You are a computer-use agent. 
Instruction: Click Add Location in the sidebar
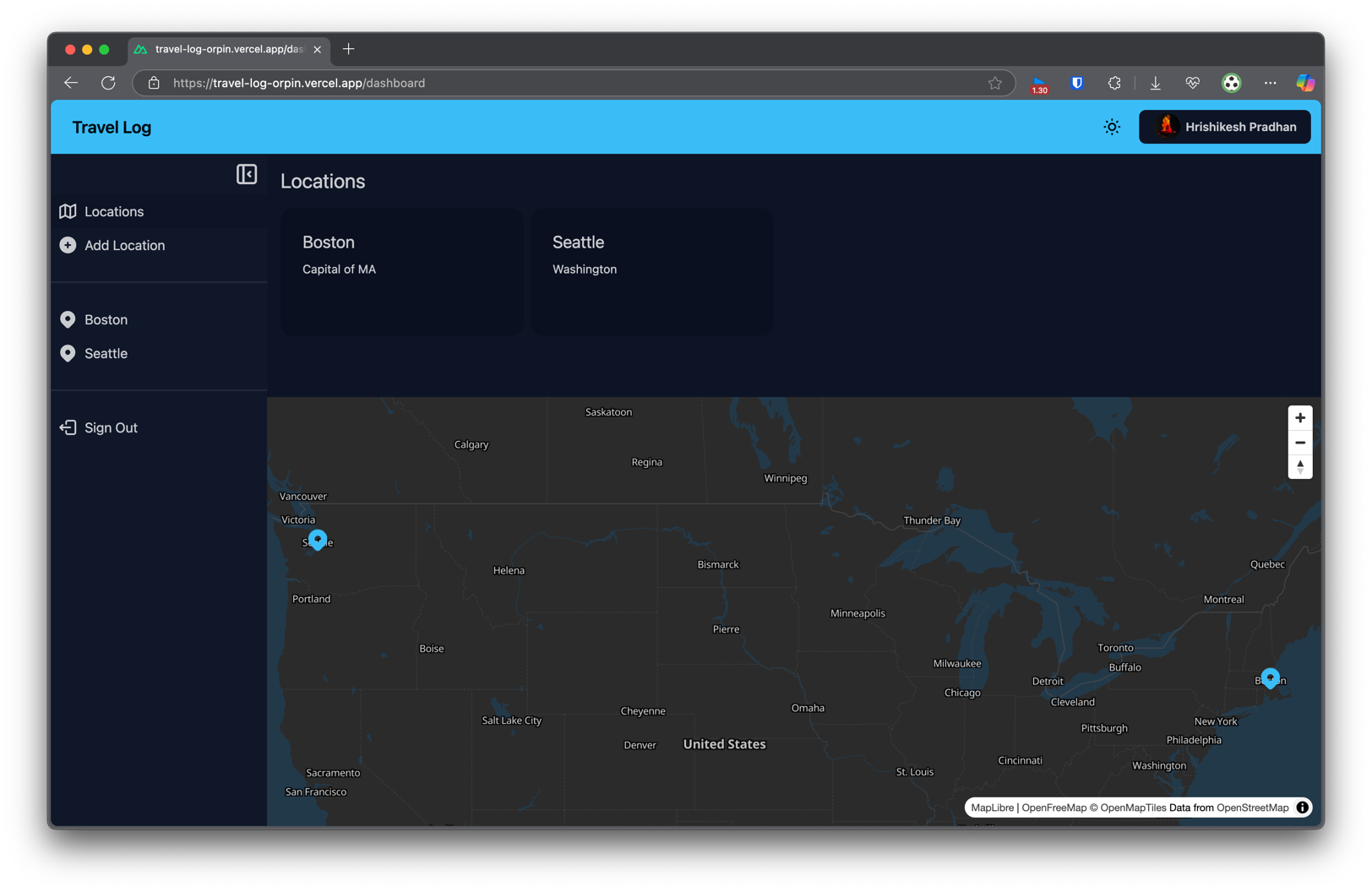pos(124,245)
